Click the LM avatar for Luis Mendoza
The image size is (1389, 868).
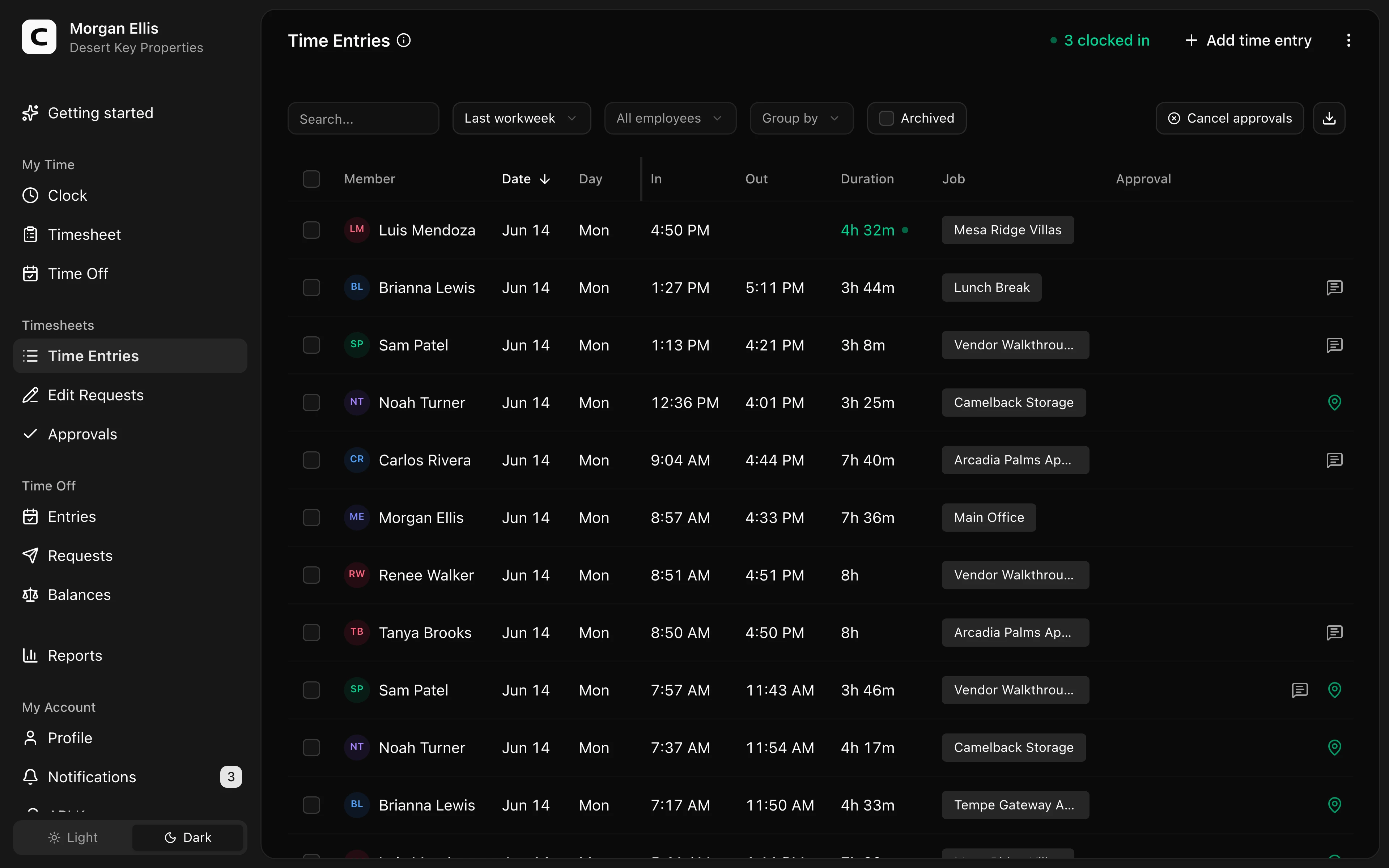(x=356, y=230)
